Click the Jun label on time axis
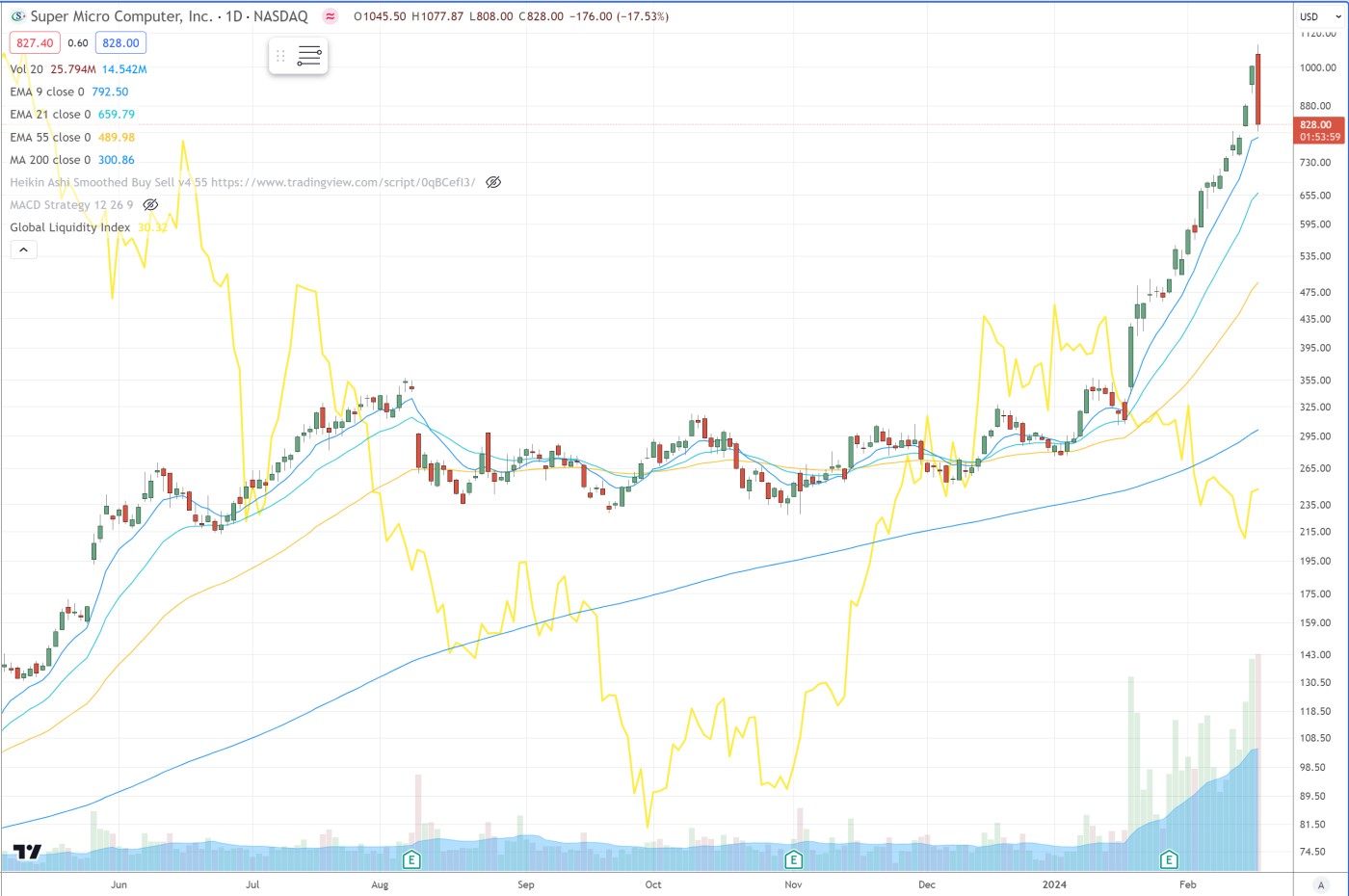Screen dimensions: 1349x896 pyautogui.click(x=119, y=884)
